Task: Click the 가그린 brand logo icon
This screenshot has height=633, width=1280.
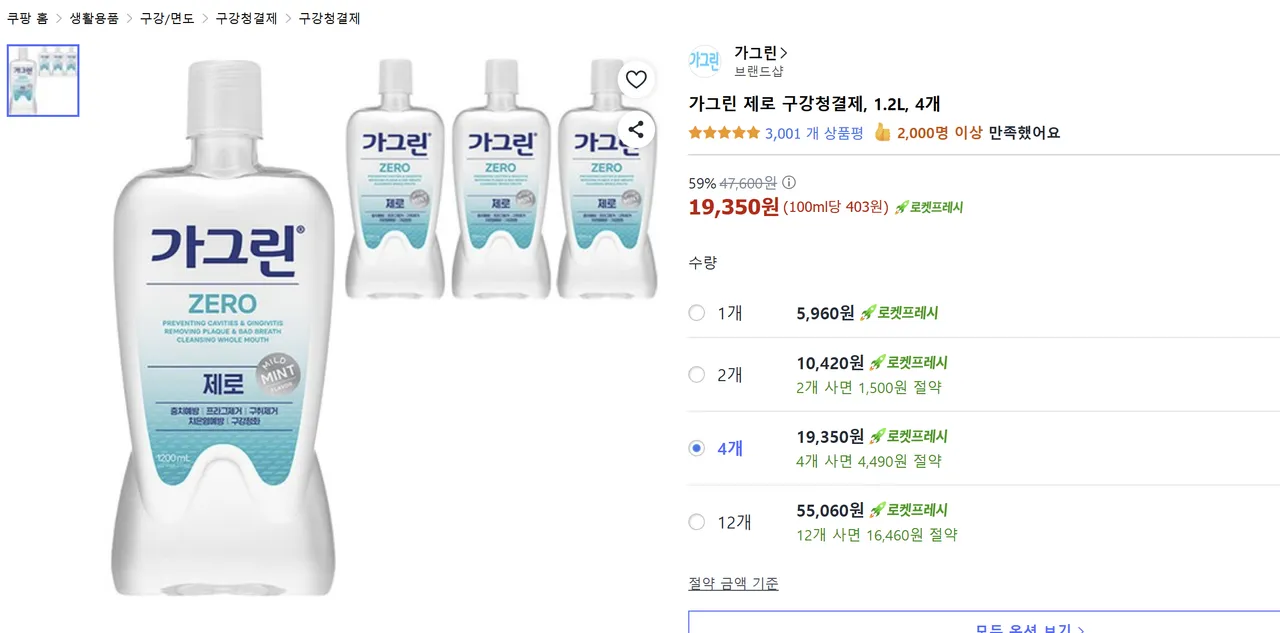Action: [x=704, y=61]
